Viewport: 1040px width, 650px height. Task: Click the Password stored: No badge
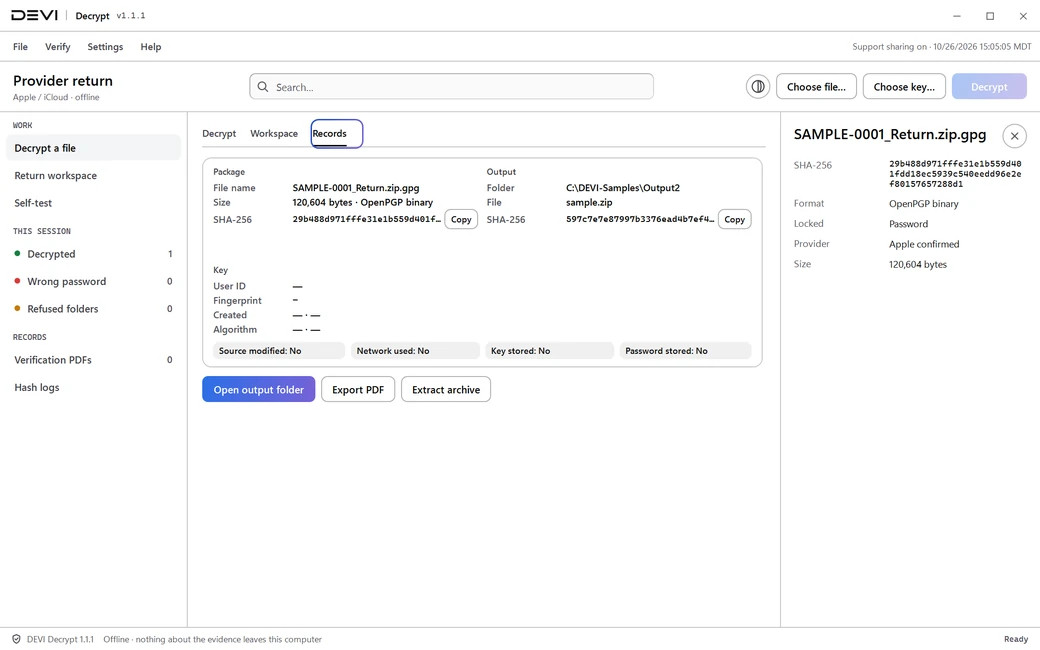(x=685, y=351)
